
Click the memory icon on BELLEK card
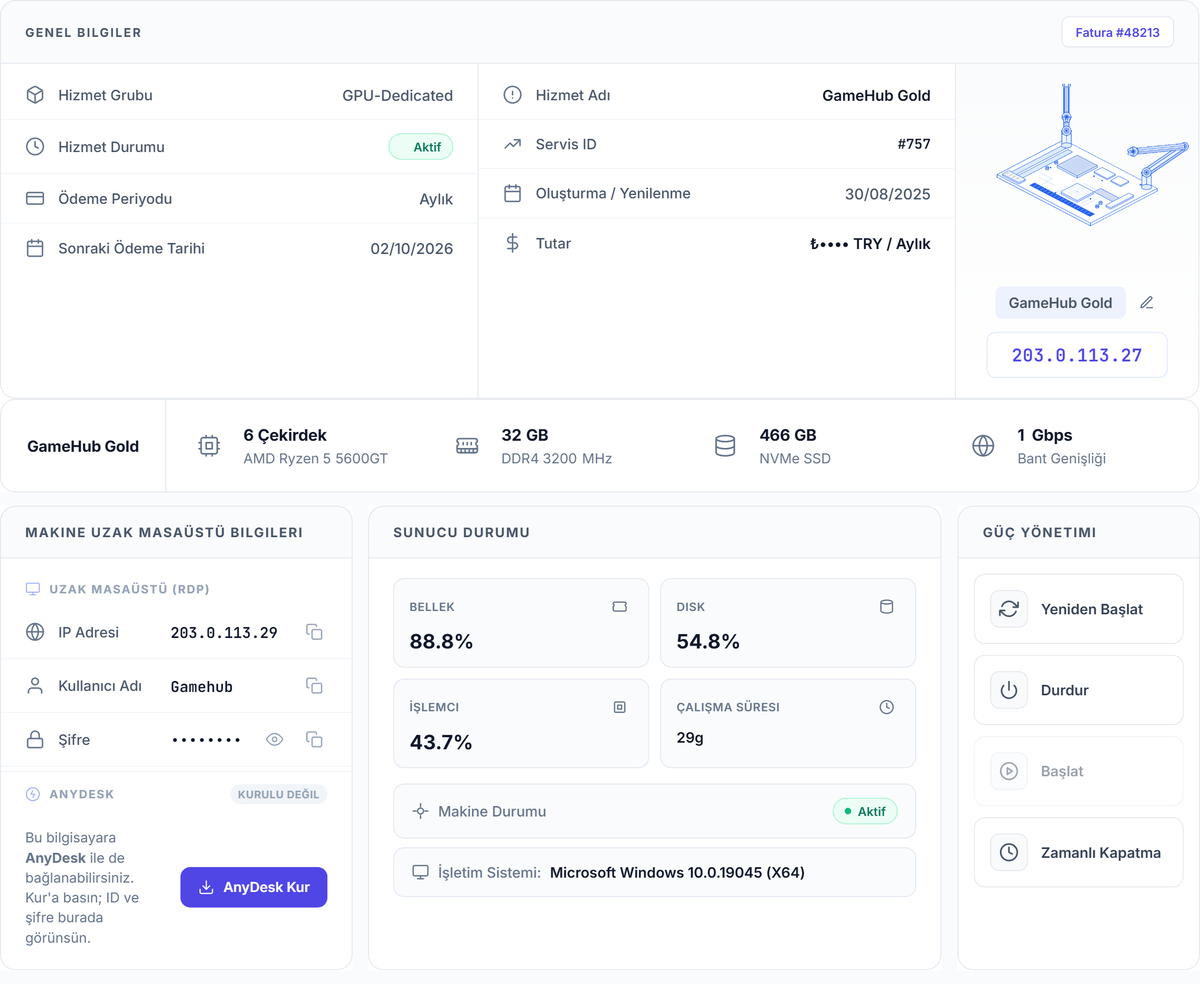coord(620,606)
